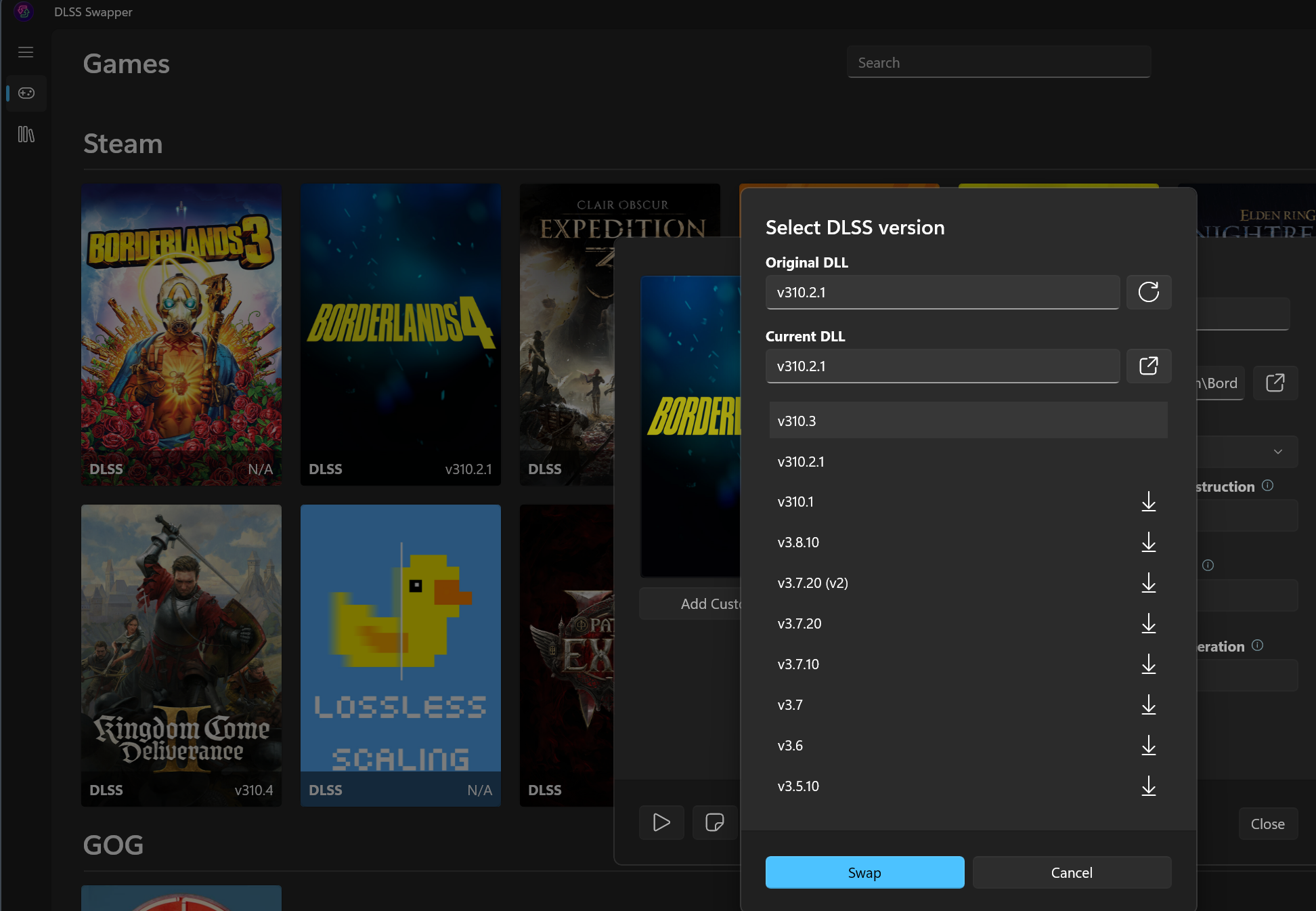The image size is (1316, 911).
Task: Download DLSS version v3.8.10
Action: [1148, 543]
